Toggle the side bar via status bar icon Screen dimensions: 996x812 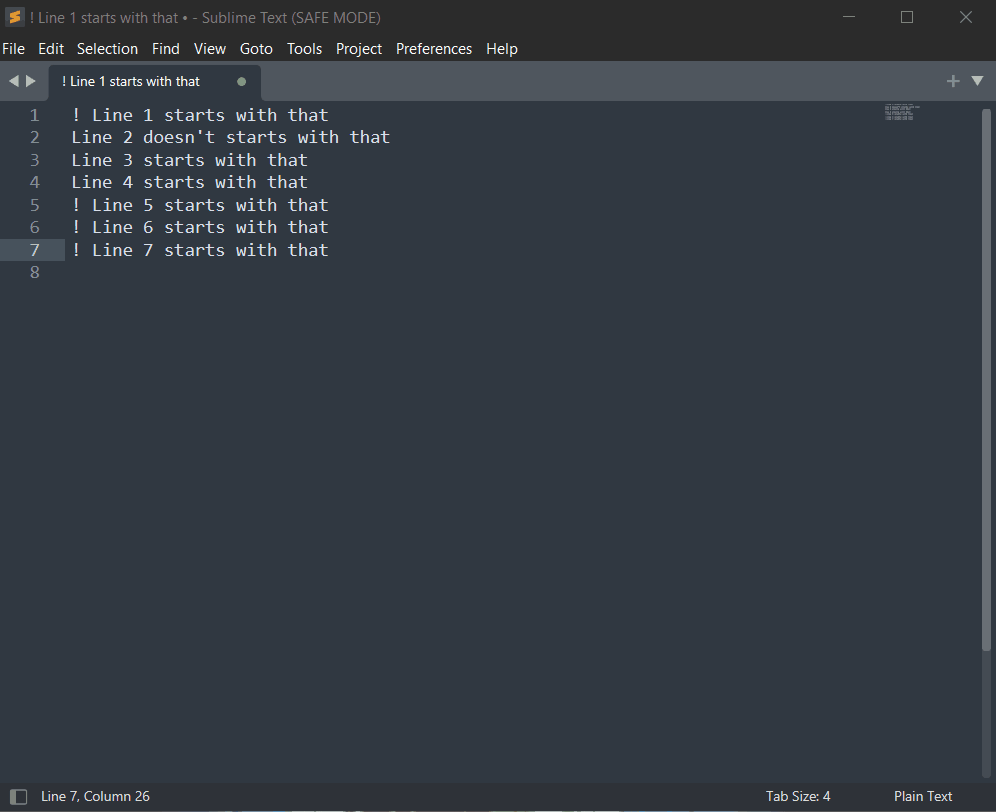(18, 796)
